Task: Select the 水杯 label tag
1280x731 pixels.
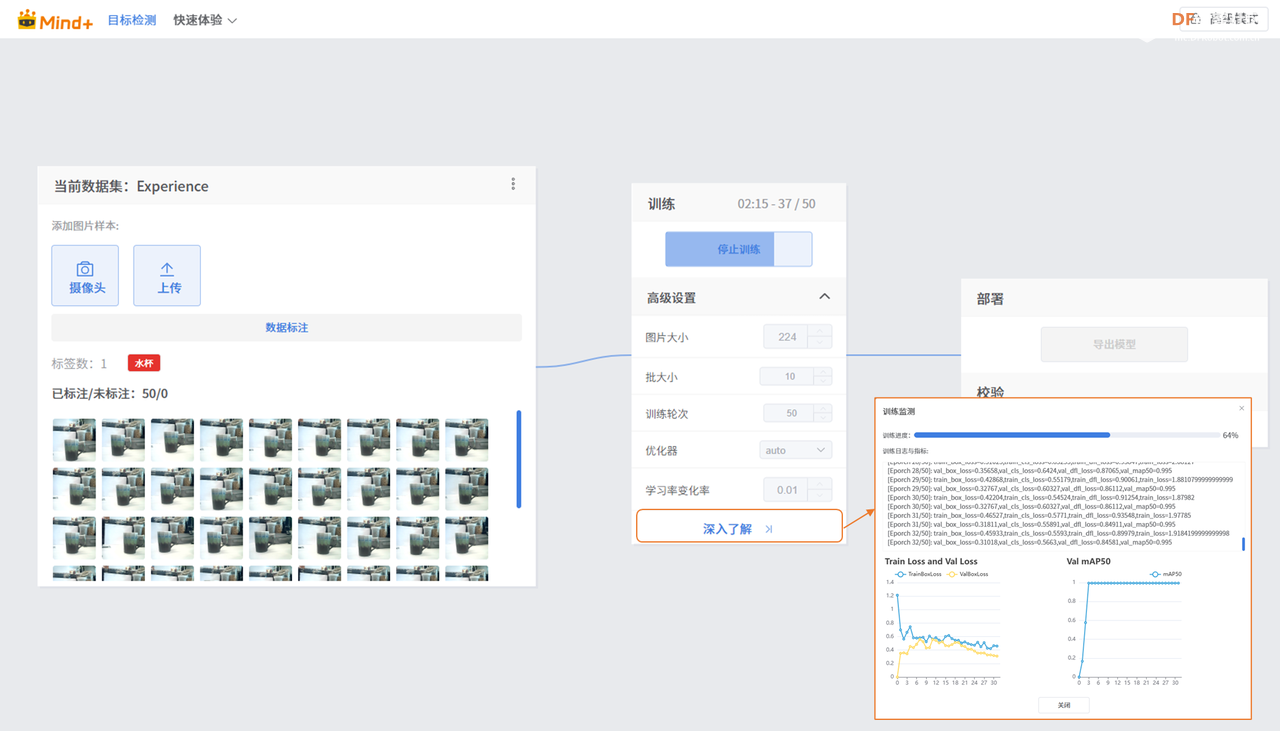Action: point(143,363)
